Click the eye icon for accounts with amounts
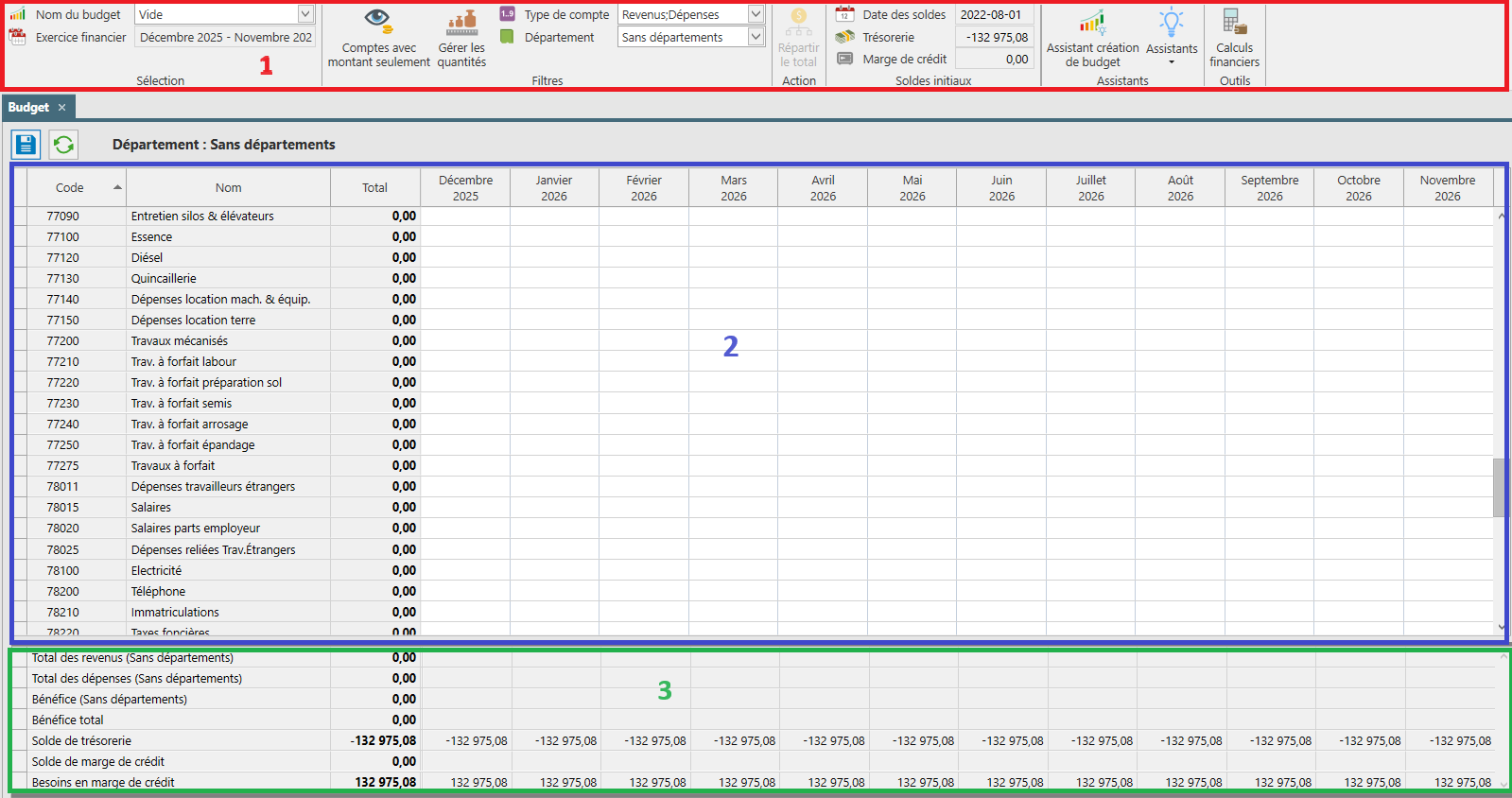Image resolution: width=1512 pixels, height=798 pixels. click(377, 19)
